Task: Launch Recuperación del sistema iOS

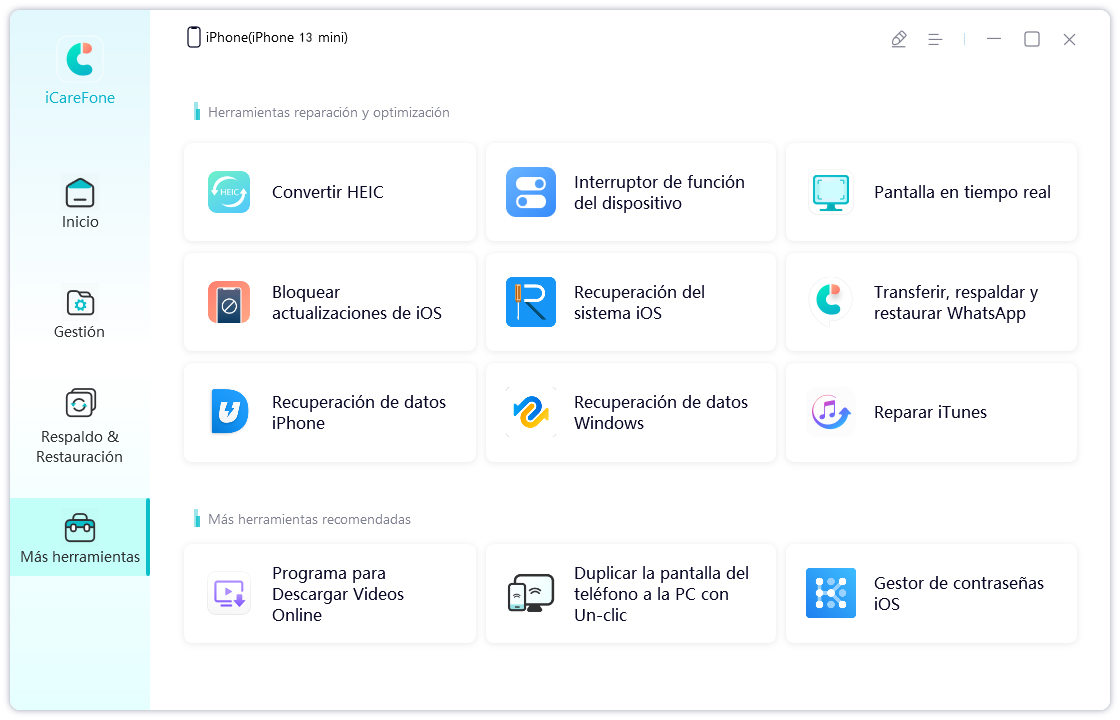Action: (x=631, y=302)
